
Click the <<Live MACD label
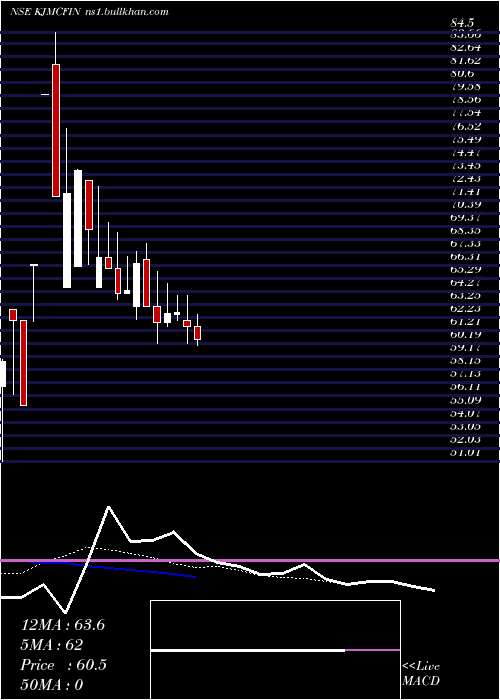(421, 673)
